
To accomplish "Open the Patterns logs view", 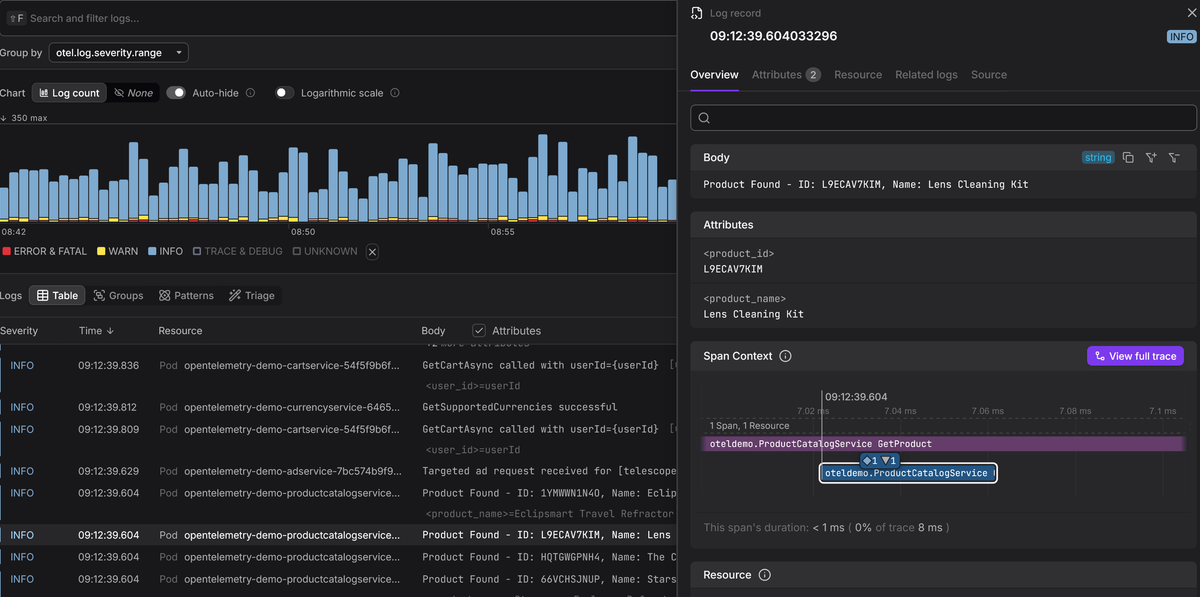I will [185, 296].
